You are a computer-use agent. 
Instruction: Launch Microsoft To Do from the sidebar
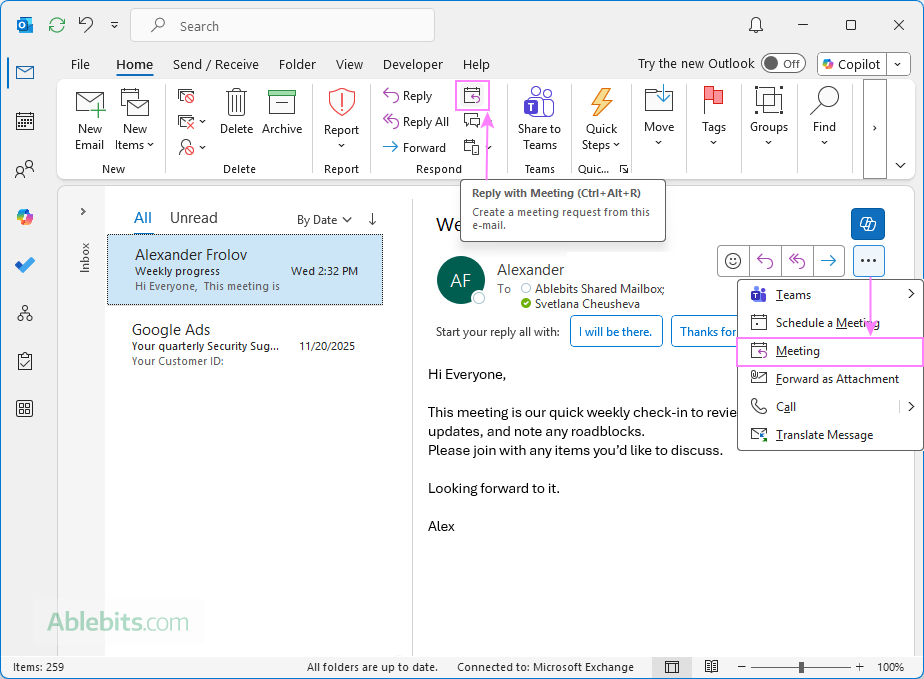click(x=24, y=265)
